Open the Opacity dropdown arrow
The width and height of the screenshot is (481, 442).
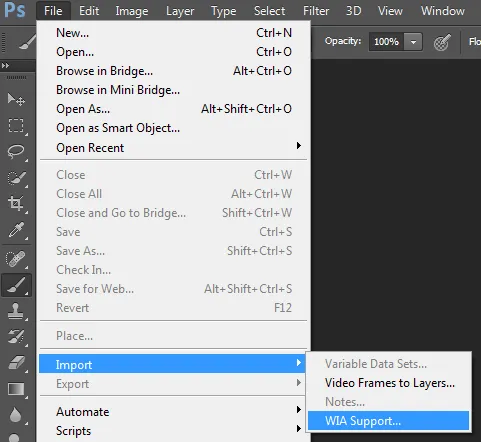click(x=413, y=42)
